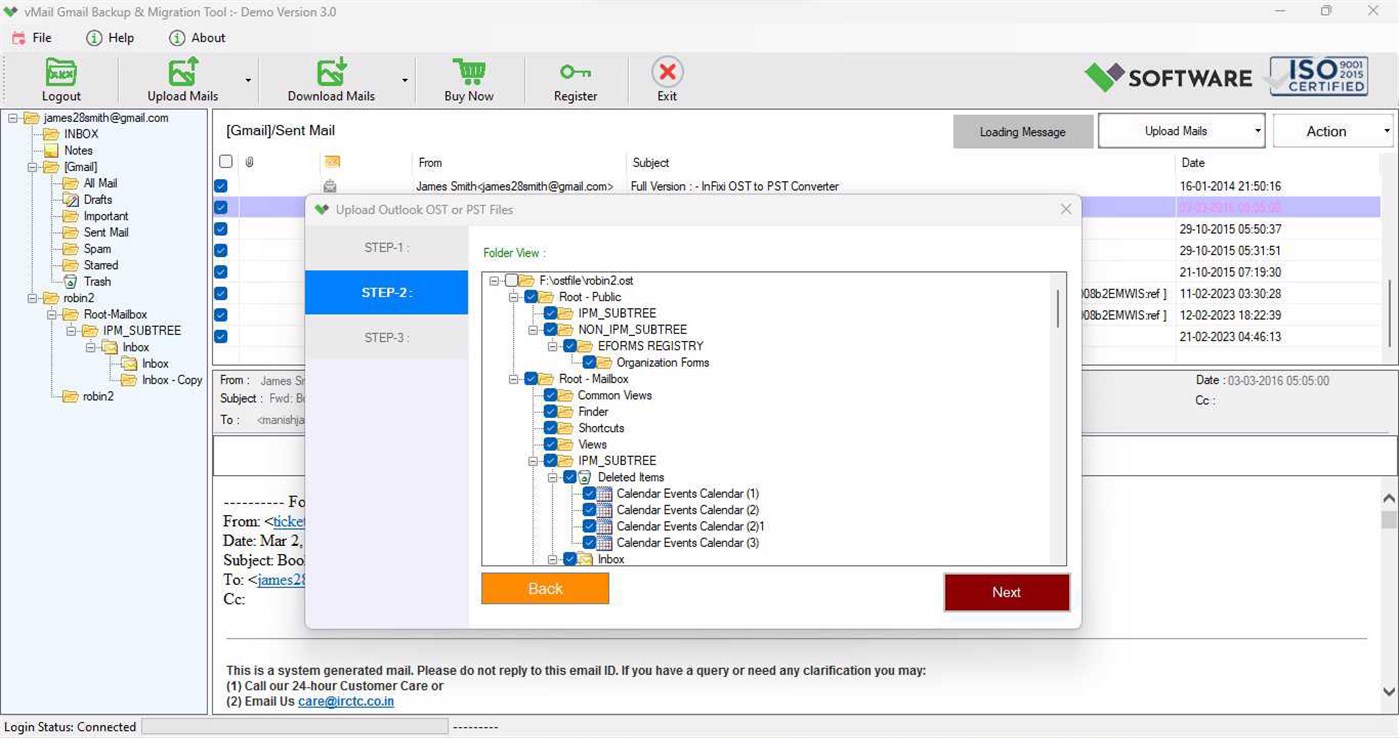The image size is (1399, 738).
Task: Uncheck the Organization Forms checkbox
Action: point(589,363)
